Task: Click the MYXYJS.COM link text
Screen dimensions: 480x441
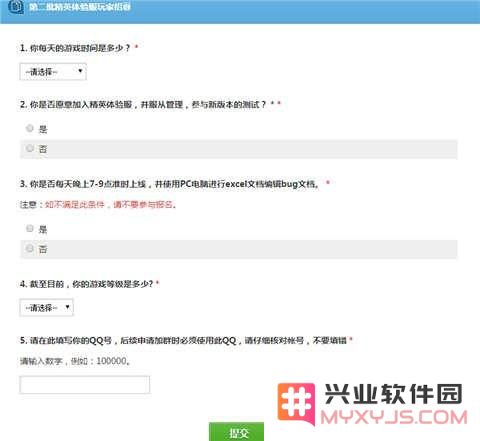Action: [x=394, y=418]
